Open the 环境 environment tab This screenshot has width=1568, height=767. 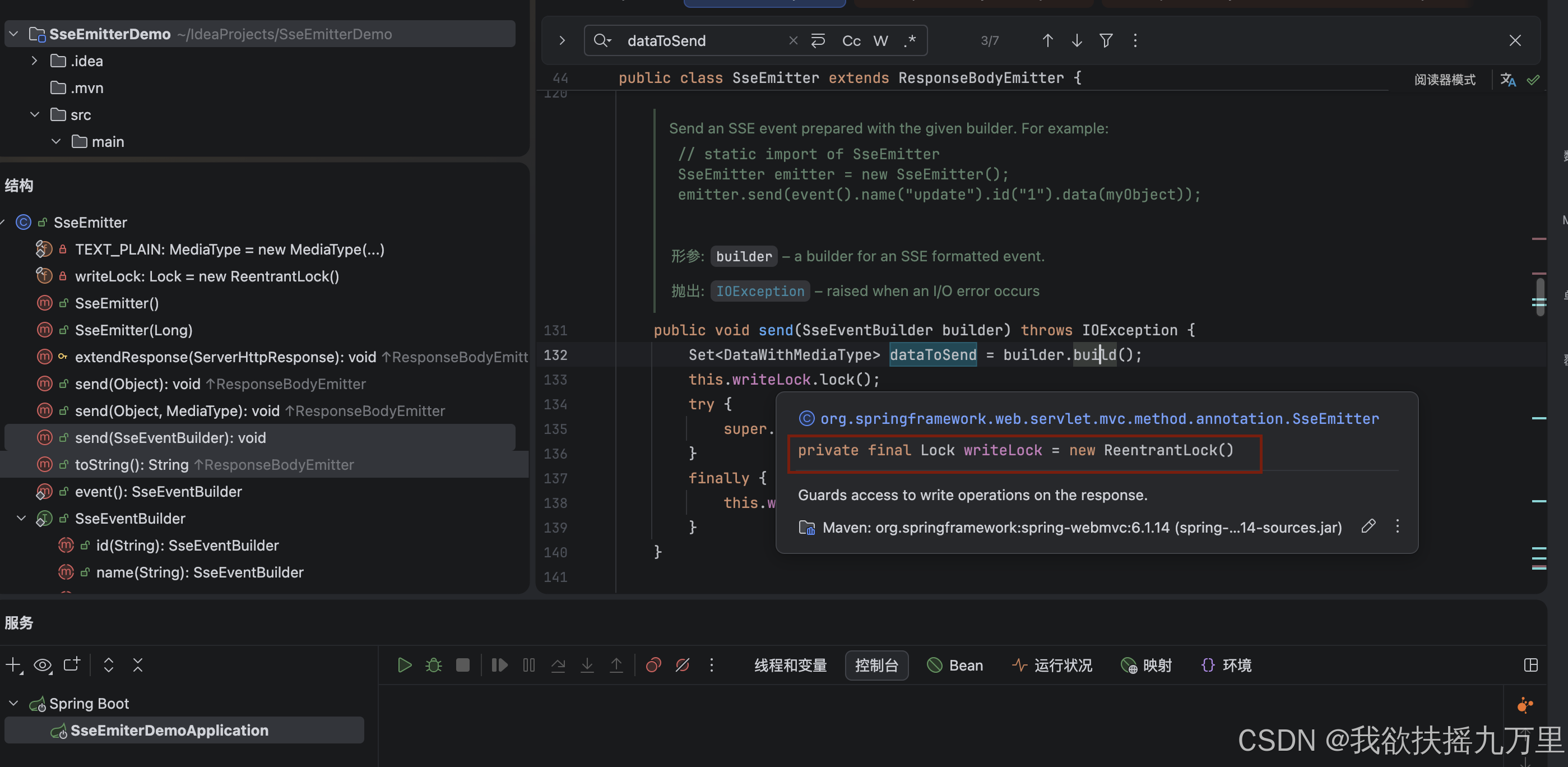(x=1227, y=664)
